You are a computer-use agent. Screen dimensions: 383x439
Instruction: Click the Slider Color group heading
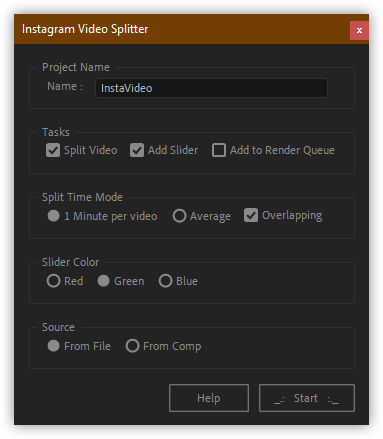click(x=70, y=262)
